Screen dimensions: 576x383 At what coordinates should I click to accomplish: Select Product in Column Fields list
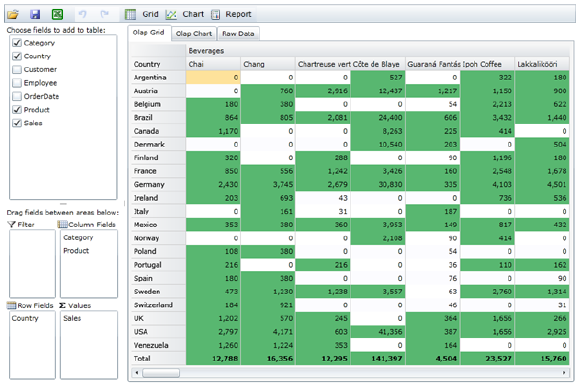tap(76, 251)
